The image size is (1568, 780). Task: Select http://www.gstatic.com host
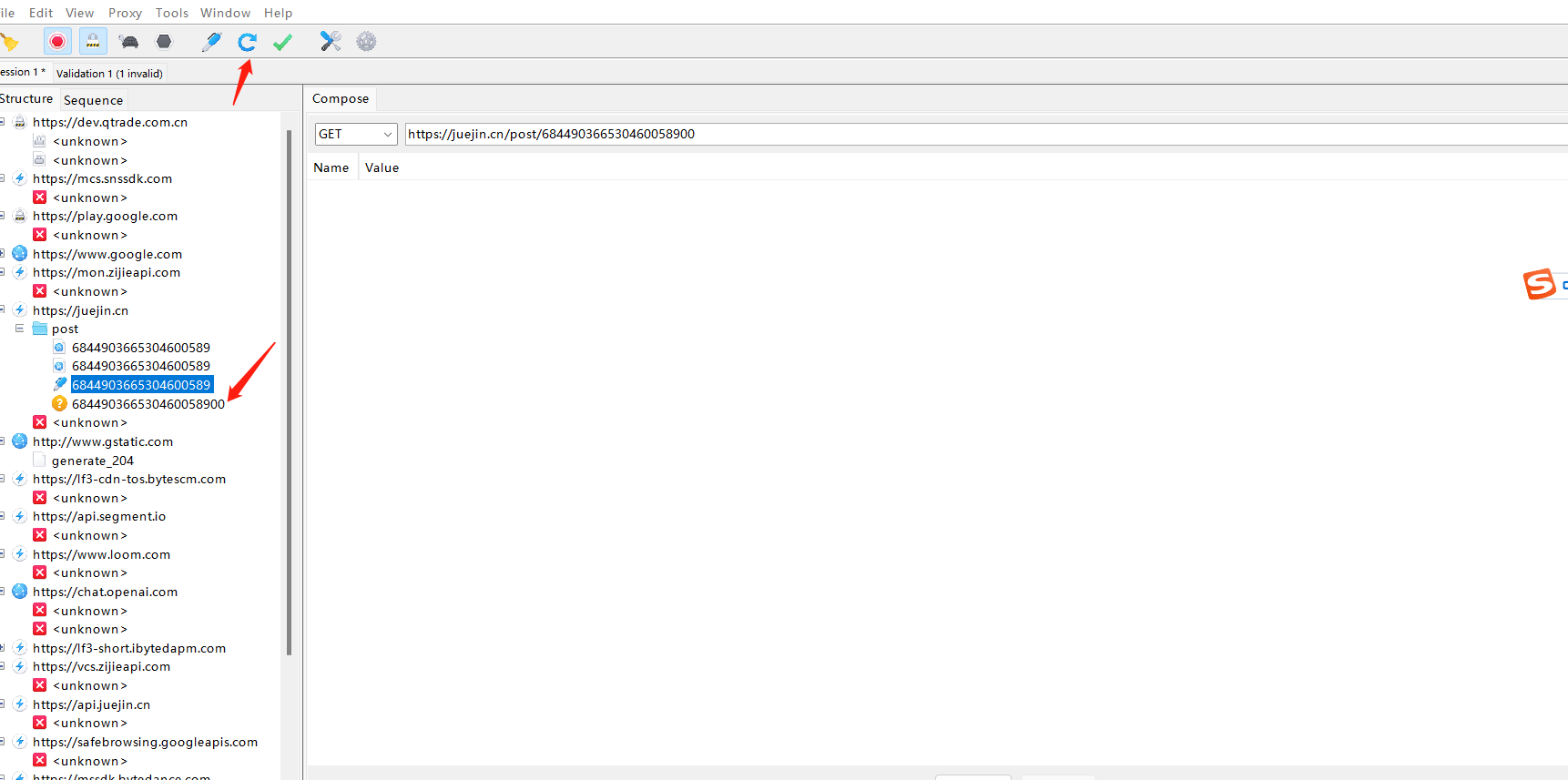pyautogui.click(x=103, y=441)
